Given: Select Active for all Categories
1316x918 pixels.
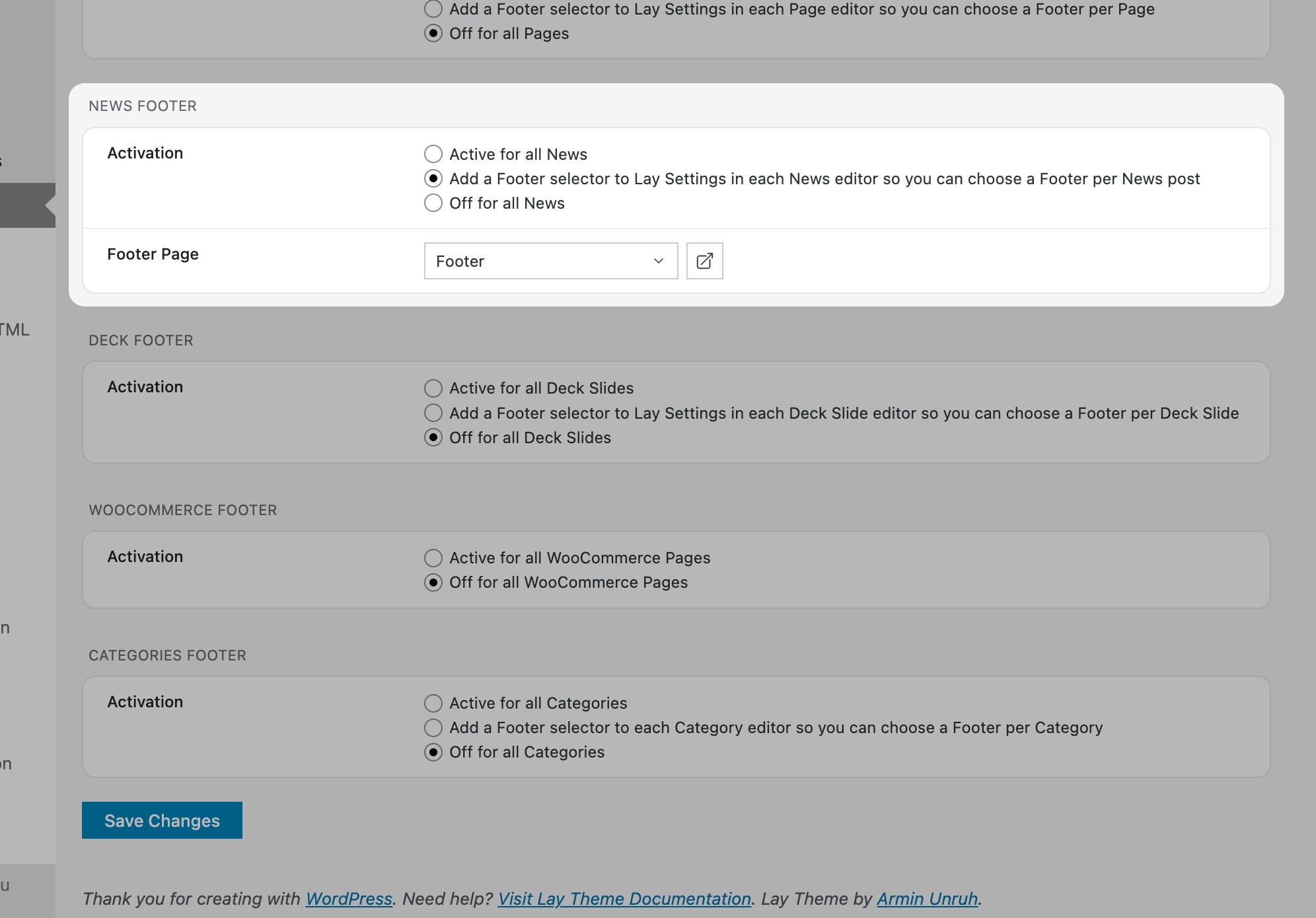Looking at the screenshot, I should tap(433, 703).
